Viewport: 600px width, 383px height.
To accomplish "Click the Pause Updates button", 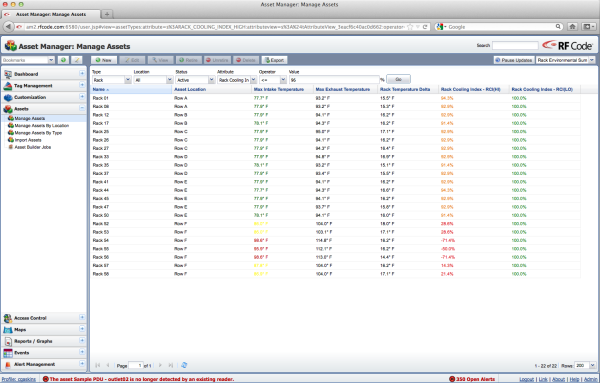I will point(514,60).
